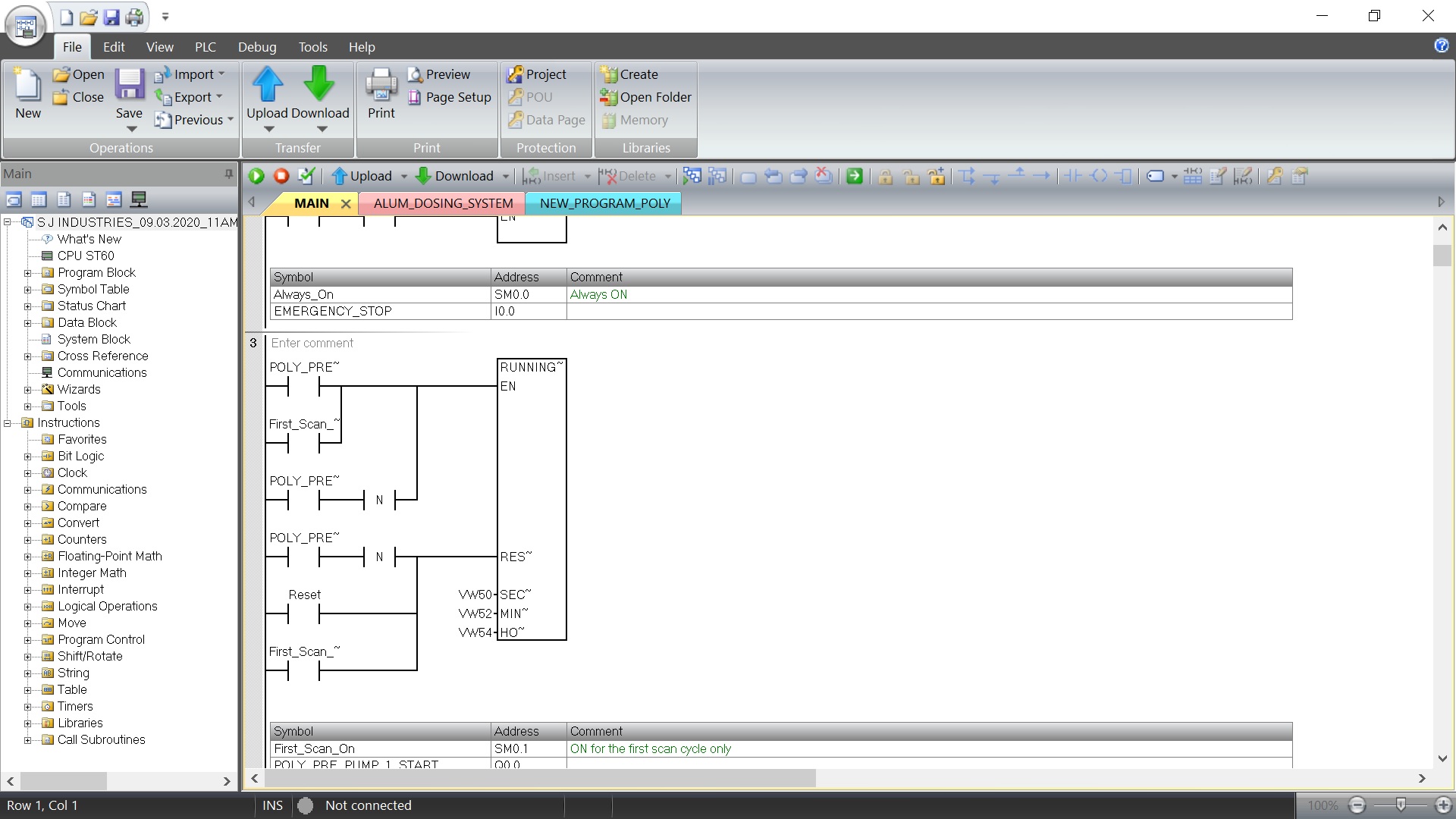Image resolution: width=1456 pixels, height=819 pixels.
Task: Click Open Folder in Libraries
Action: [646, 97]
